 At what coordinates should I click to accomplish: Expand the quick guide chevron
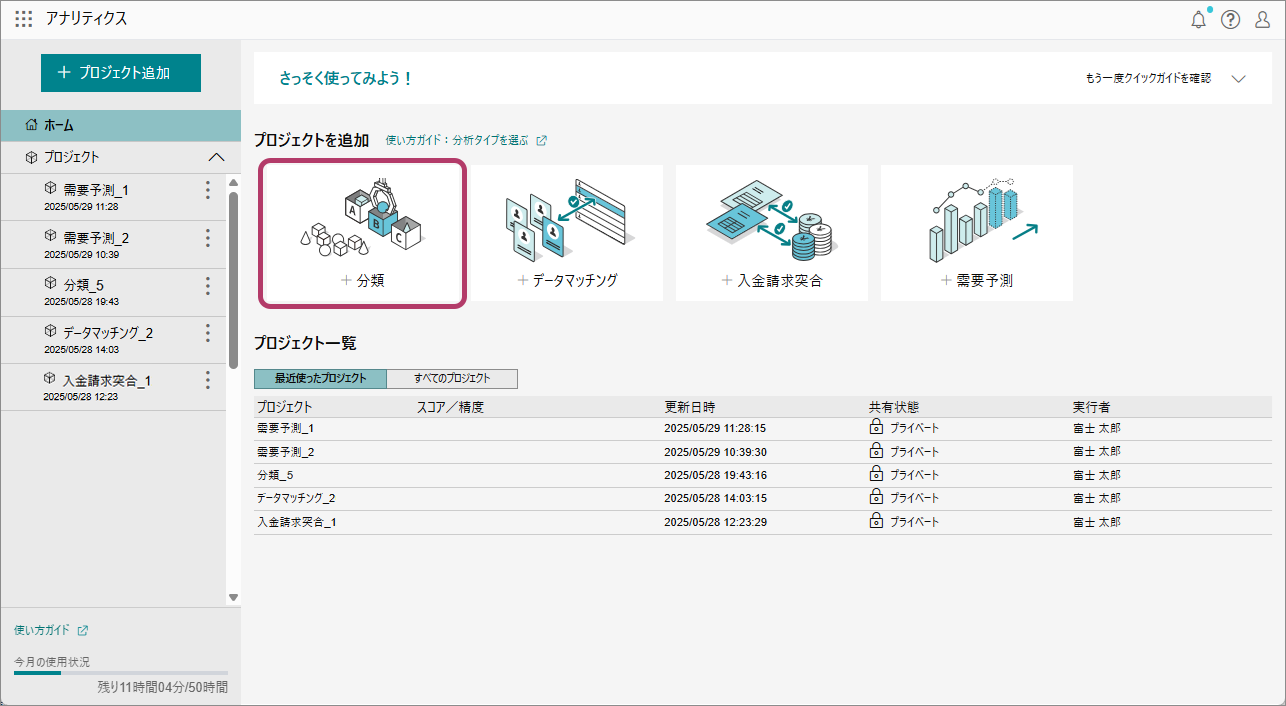[1239, 78]
